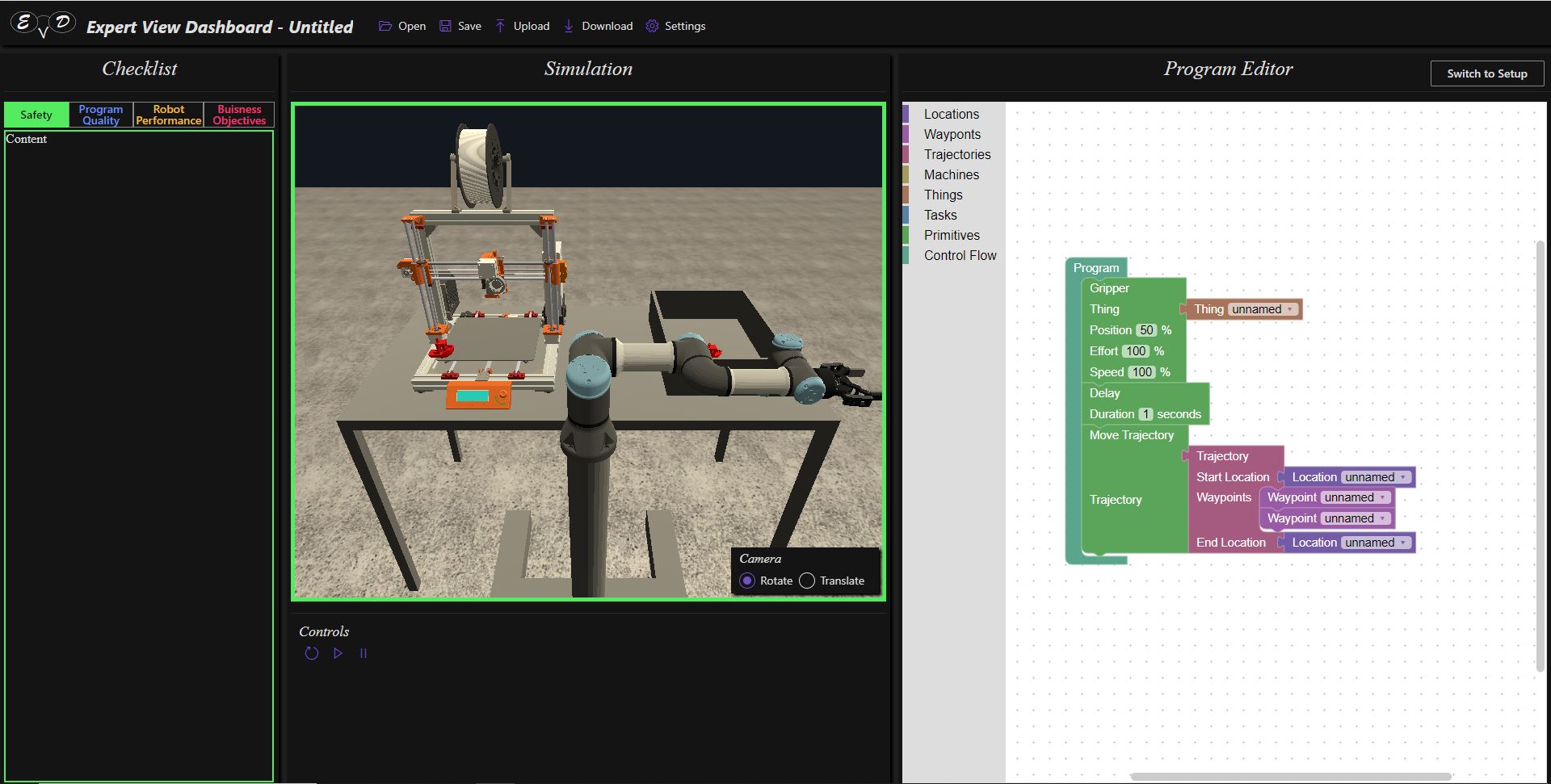Switch to the Robot Performance tab
Image resolution: width=1551 pixels, height=784 pixels.
pyautogui.click(x=169, y=115)
